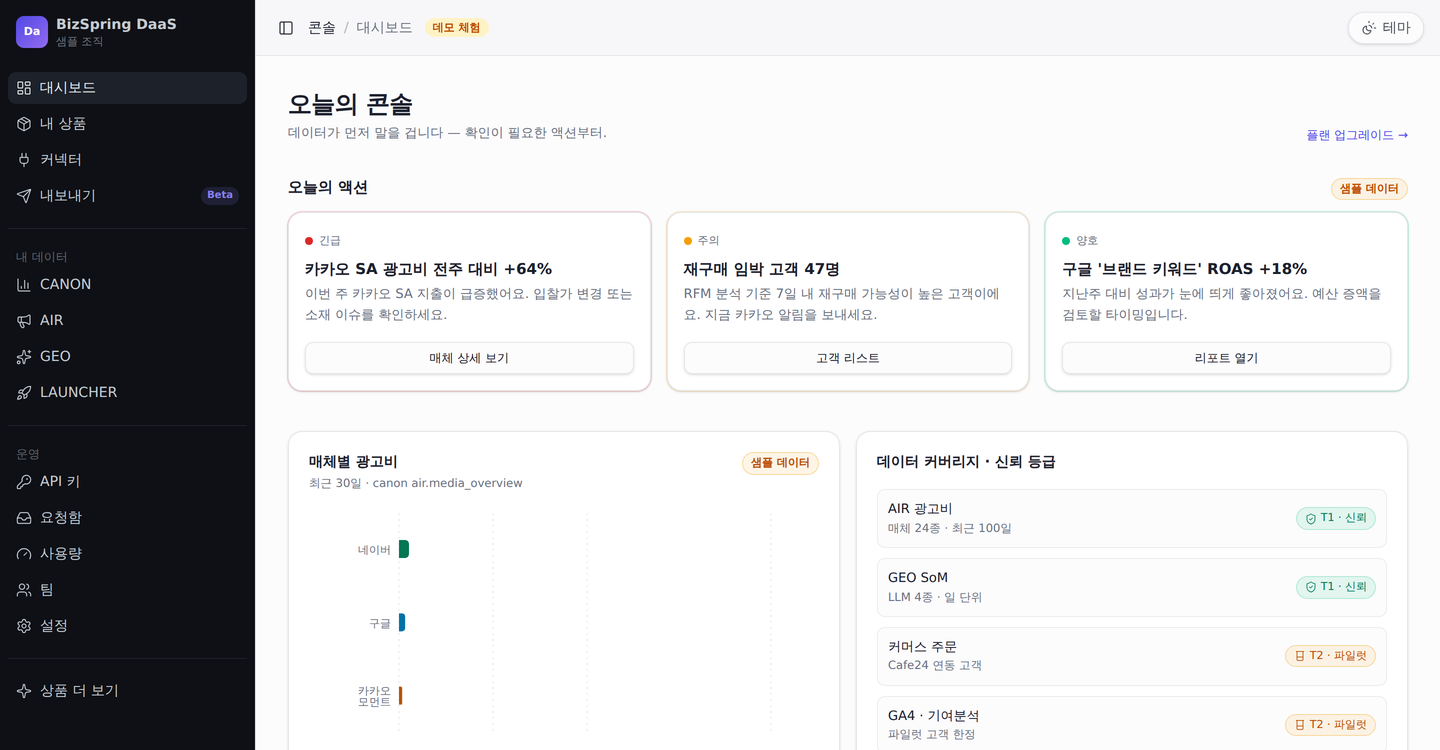Click the sidebar collapse panel icon
This screenshot has height=750, width=1440.
[286, 28]
